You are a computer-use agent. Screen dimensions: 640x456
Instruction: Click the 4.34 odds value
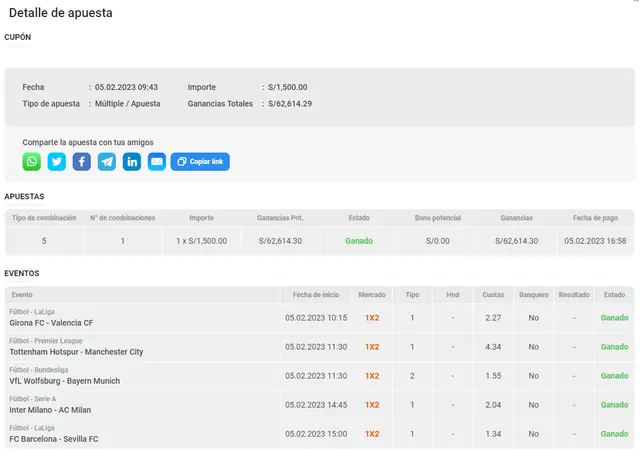pyautogui.click(x=493, y=347)
